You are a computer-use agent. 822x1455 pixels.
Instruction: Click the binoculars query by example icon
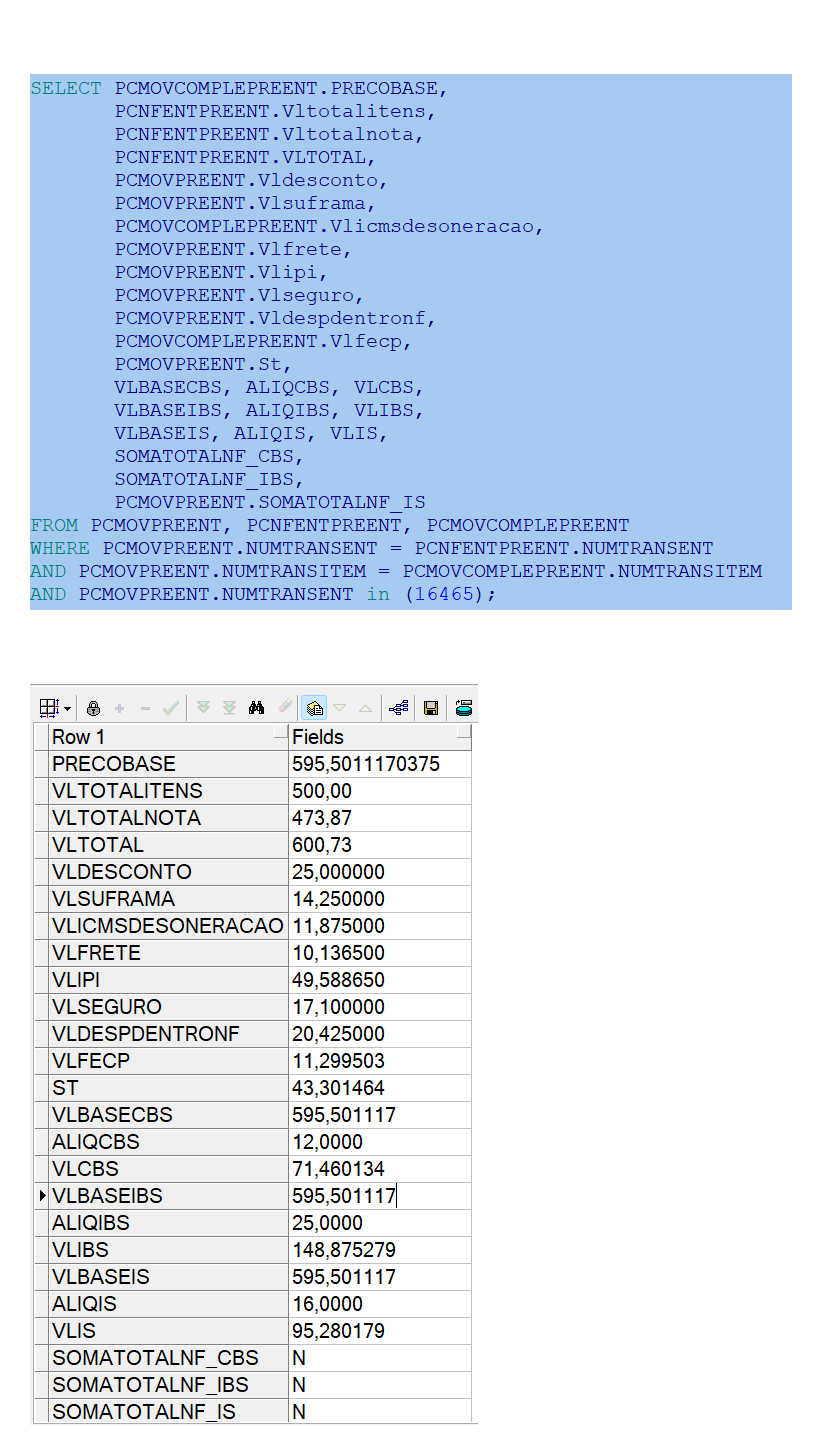pos(257,708)
